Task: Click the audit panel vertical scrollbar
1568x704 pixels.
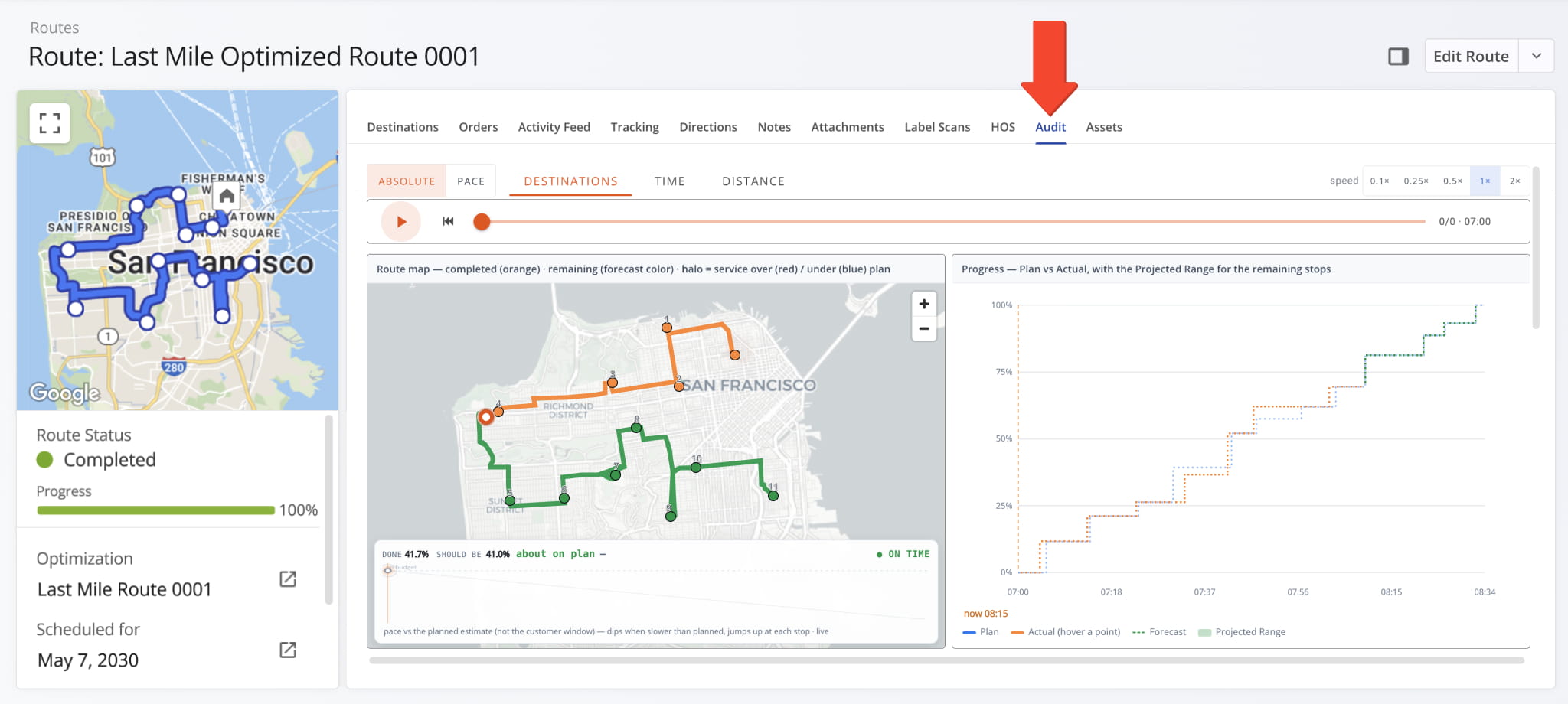Action: pos(1536,249)
